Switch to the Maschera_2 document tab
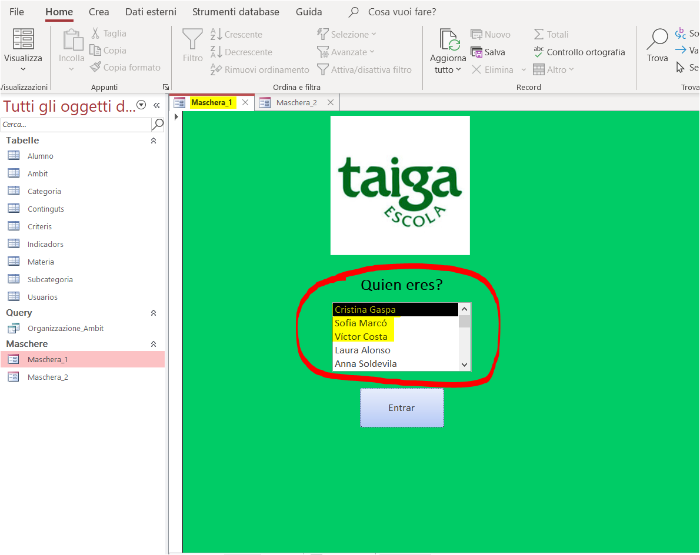 (296, 102)
